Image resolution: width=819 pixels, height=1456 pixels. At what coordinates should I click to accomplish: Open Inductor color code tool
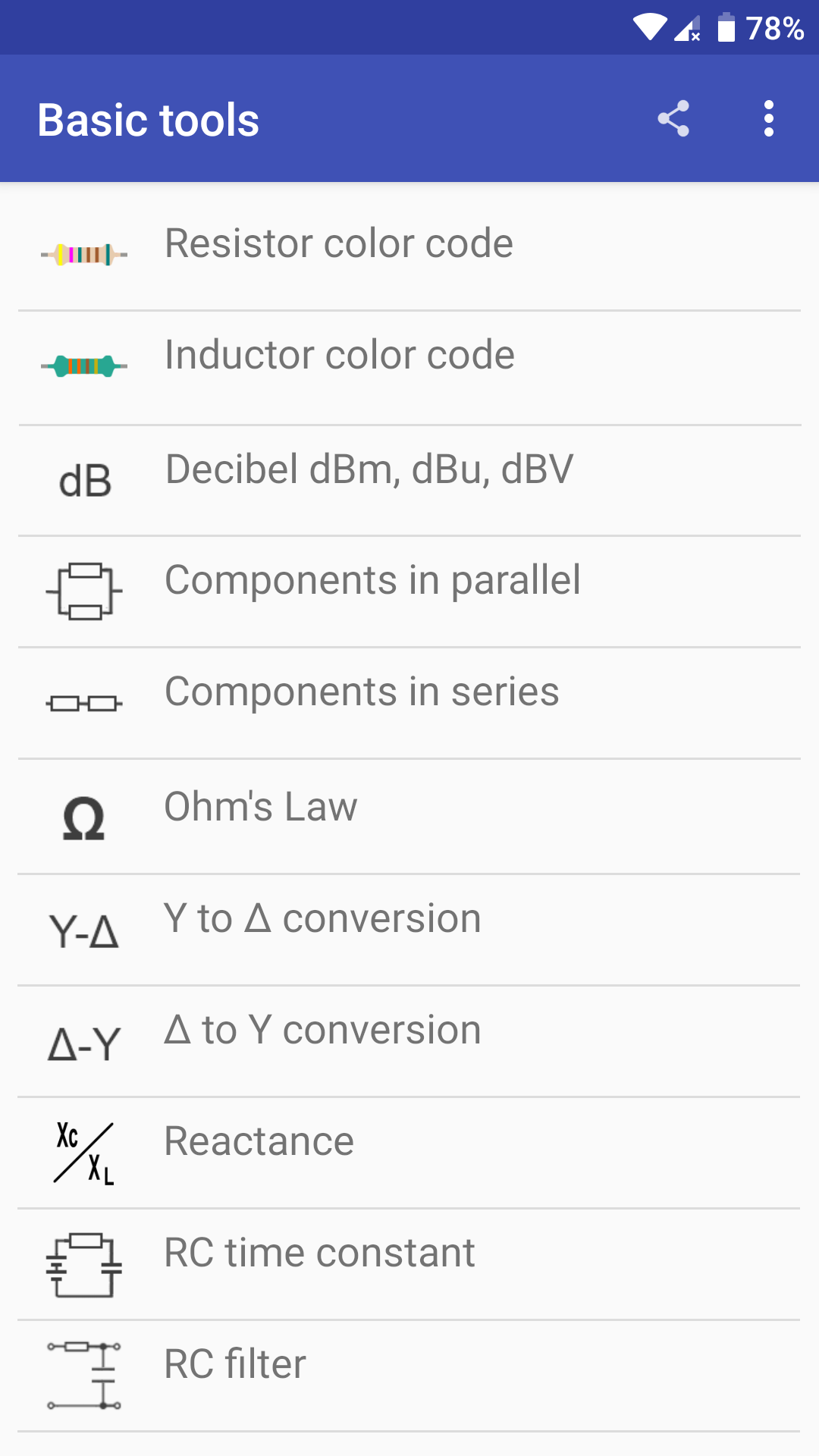pyautogui.click(x=340, y=355)
